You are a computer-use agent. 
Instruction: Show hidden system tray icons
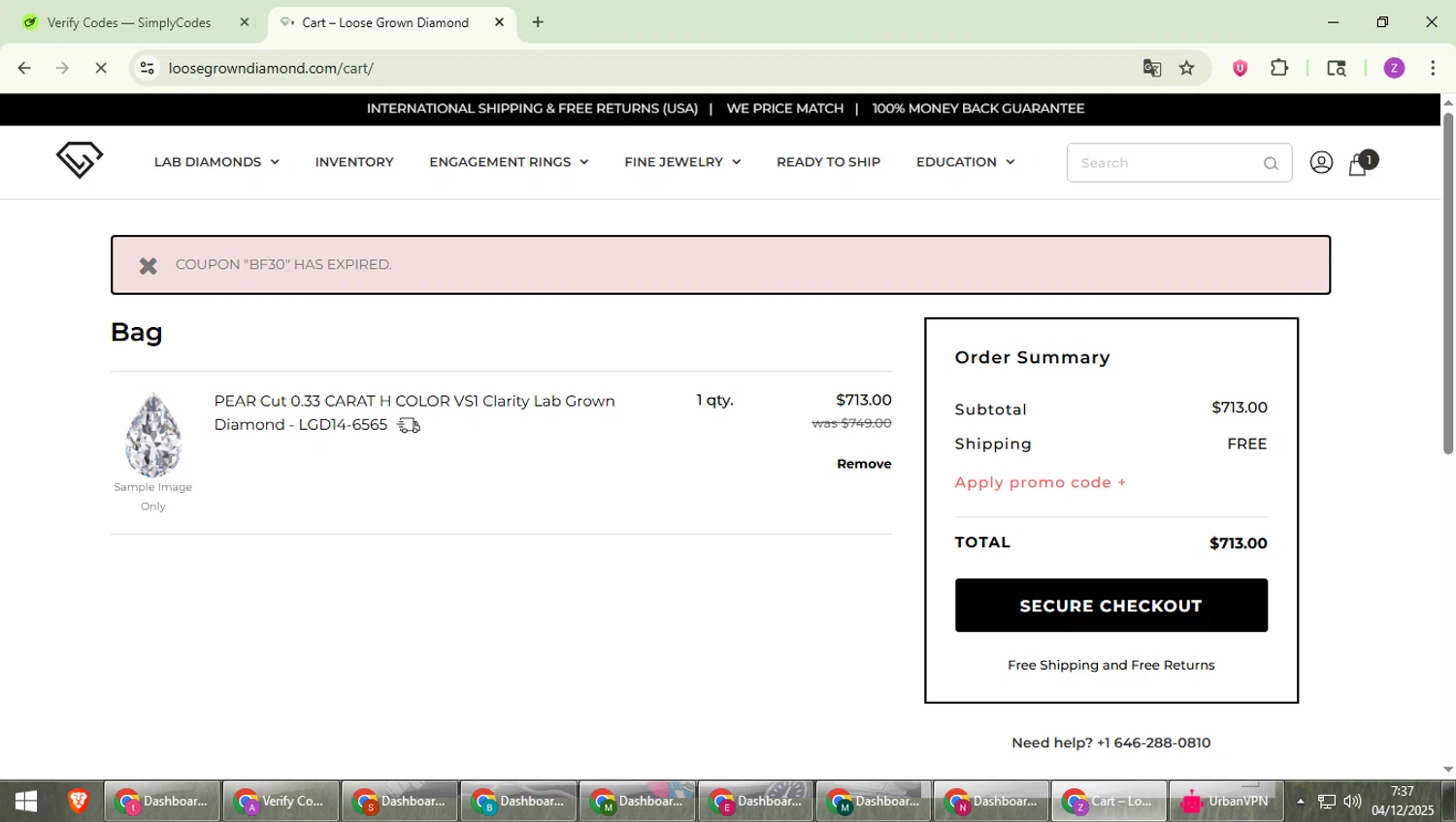1300,802
